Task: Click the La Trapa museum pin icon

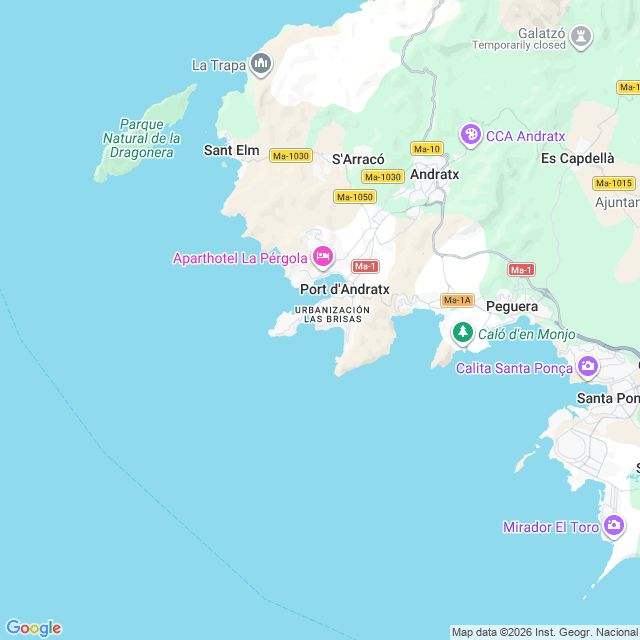Action: pos(261,64)
